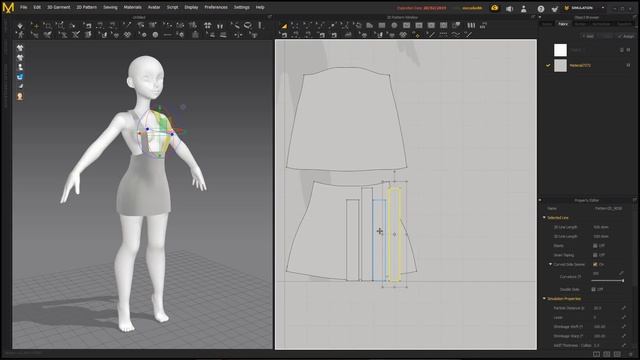Choose the Ellipse pattern tool in 2D toolbar
640x360 pixels.
pyautogui.click(x=394, y=25)
